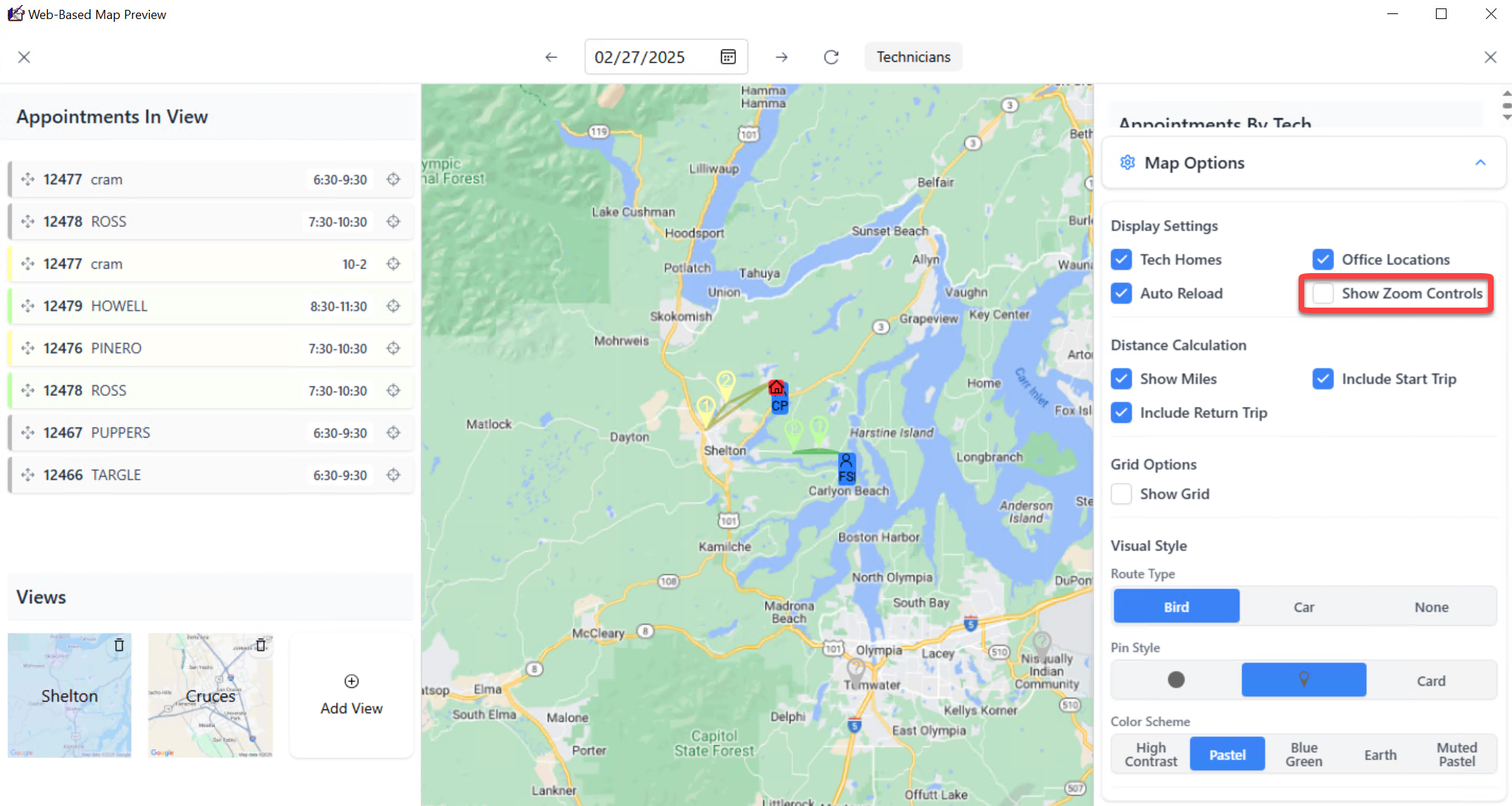Select Card pin style

[x=1430, y=681]
